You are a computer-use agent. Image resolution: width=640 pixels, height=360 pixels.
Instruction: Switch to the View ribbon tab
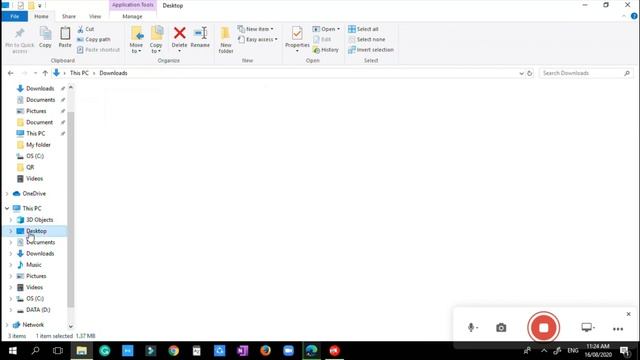click(95, 16)
